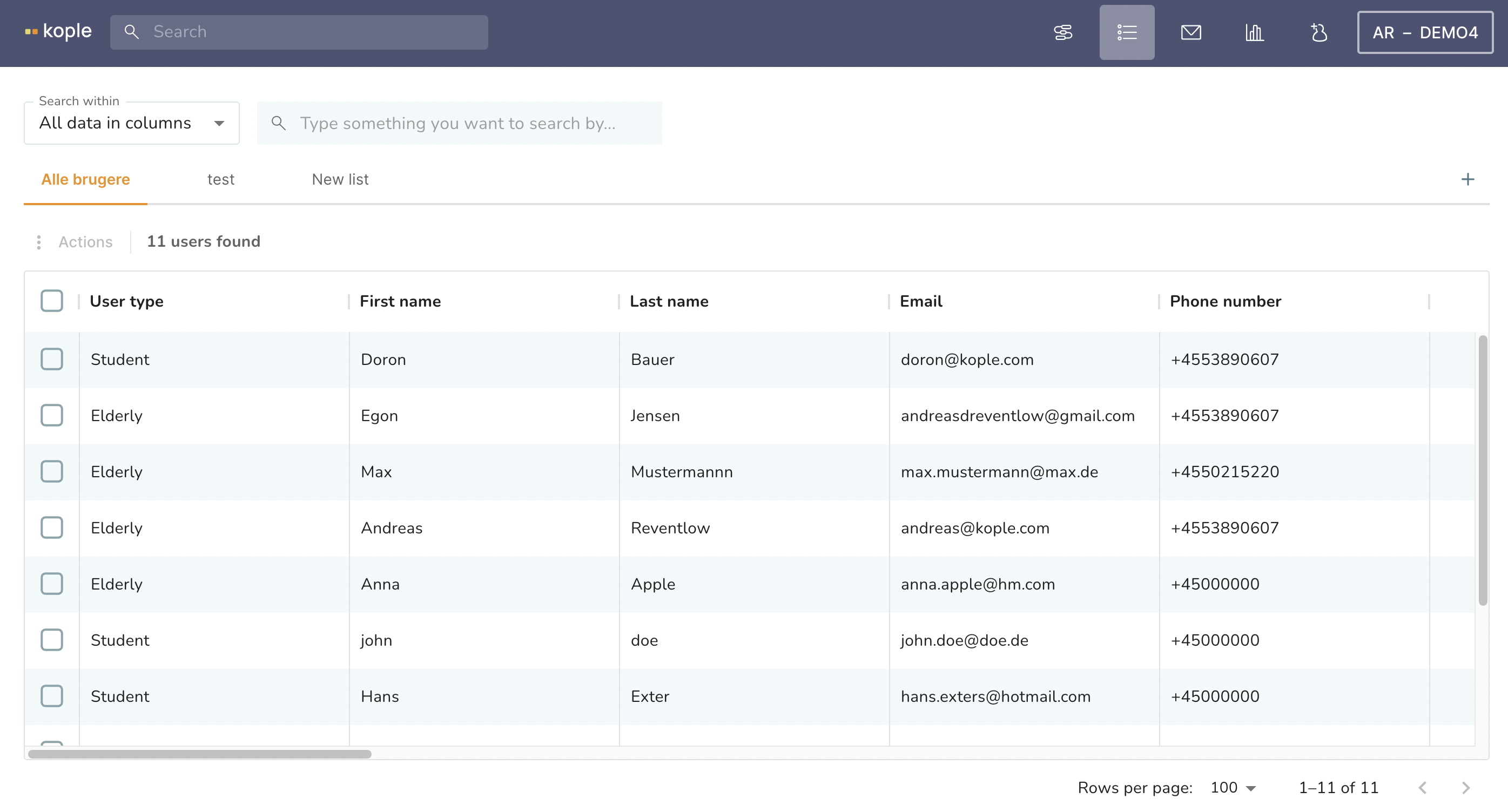Image resolution: width=1508 pixels, height=812 pixels.
Task: Select the Anna Apple row checkbox
Action: 51,583
